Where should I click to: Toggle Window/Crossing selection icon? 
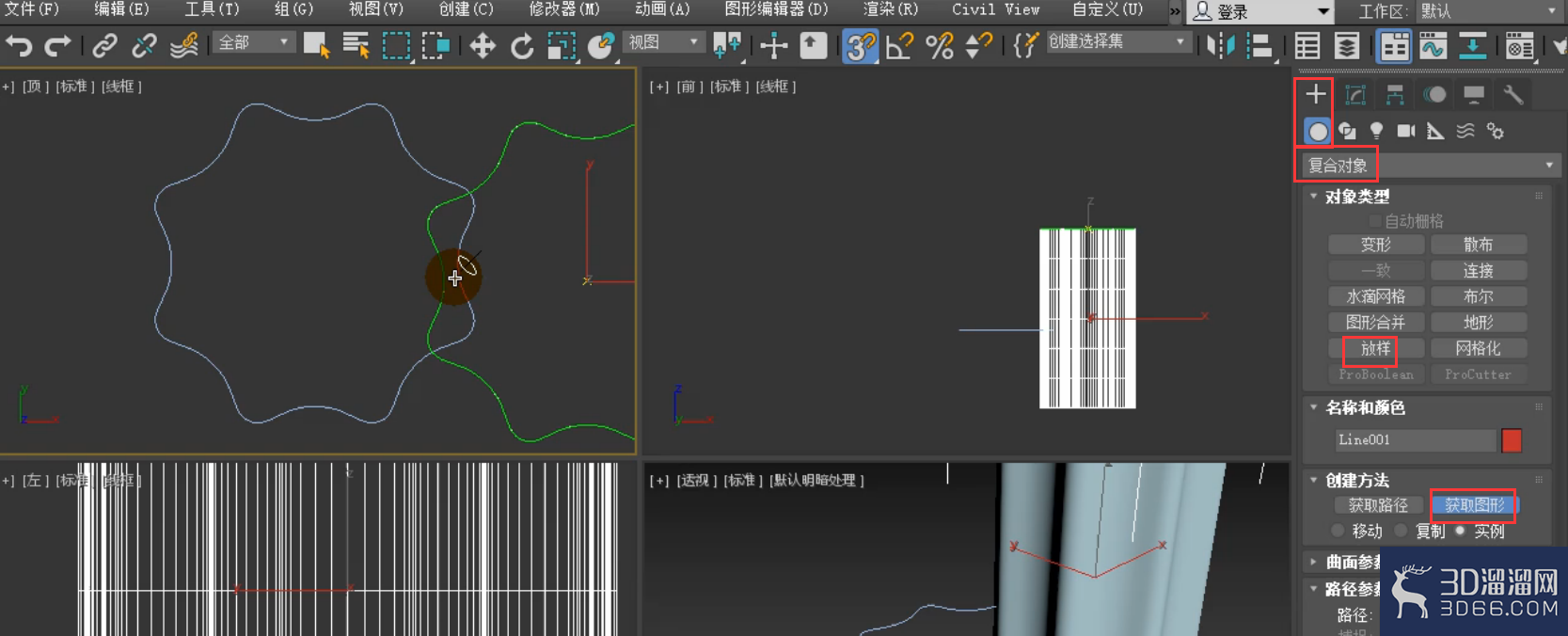pos(436,45)
